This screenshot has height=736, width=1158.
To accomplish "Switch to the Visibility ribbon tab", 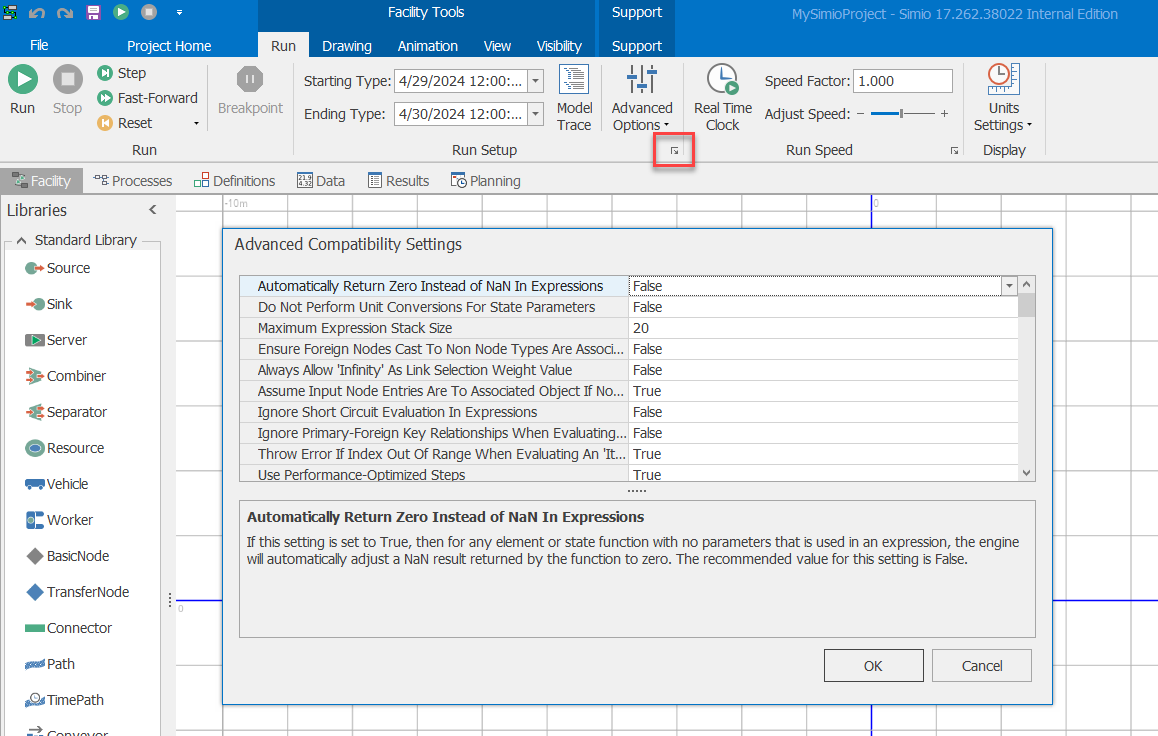I will 559,46.
